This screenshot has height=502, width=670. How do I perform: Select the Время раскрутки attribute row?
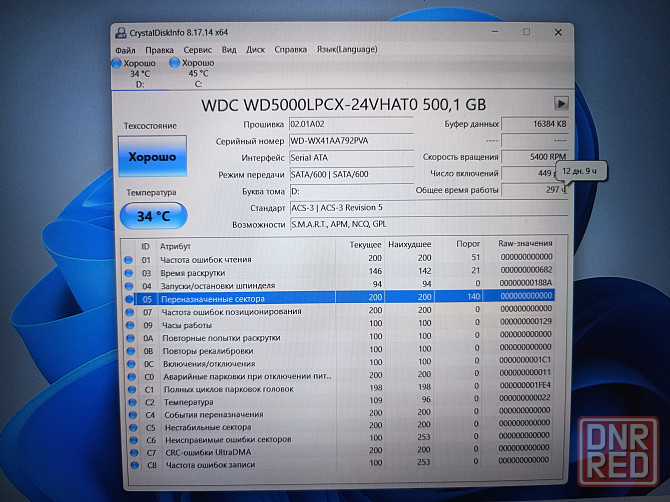click(339, 272)
